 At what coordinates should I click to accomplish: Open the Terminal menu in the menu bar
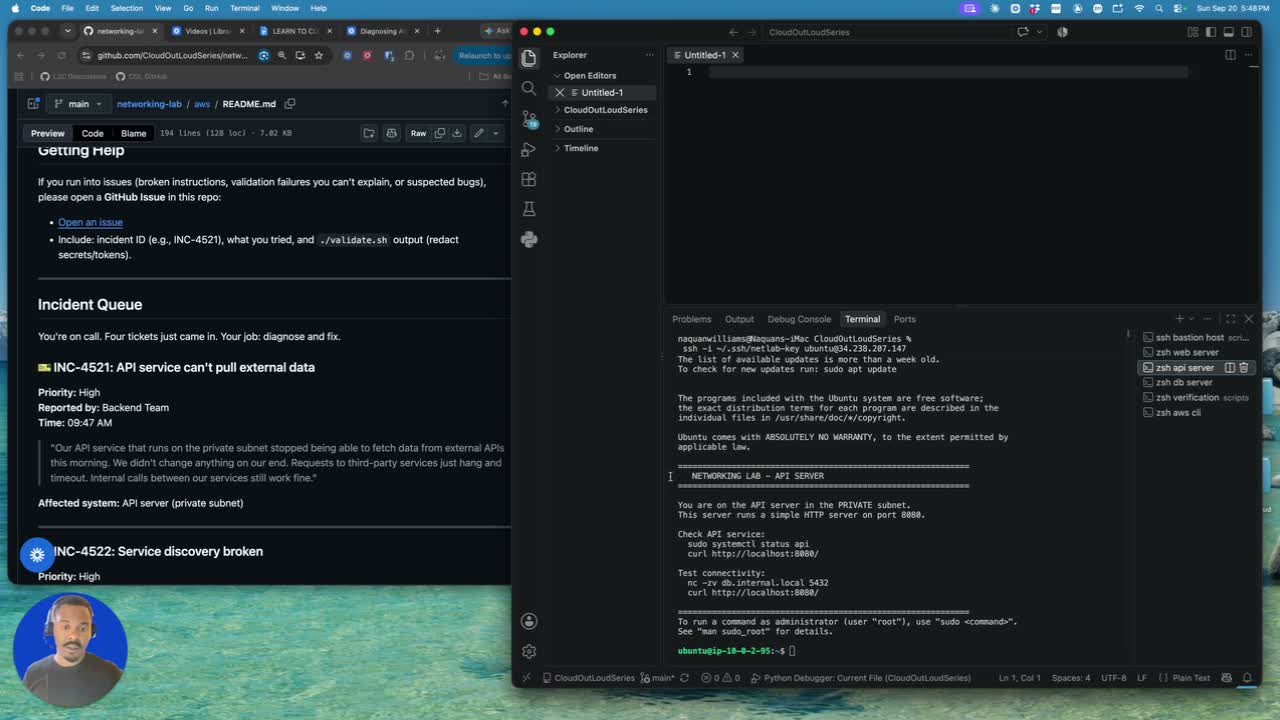click(x=245, y=8)
